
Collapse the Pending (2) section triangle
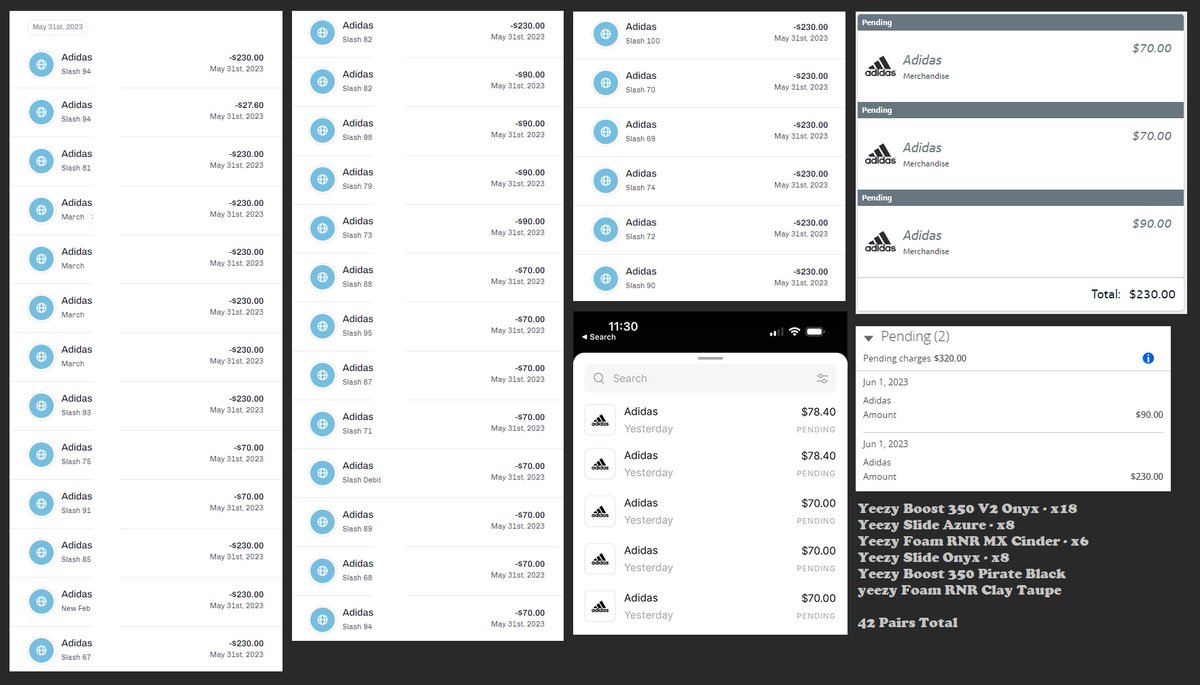[869, 337]
